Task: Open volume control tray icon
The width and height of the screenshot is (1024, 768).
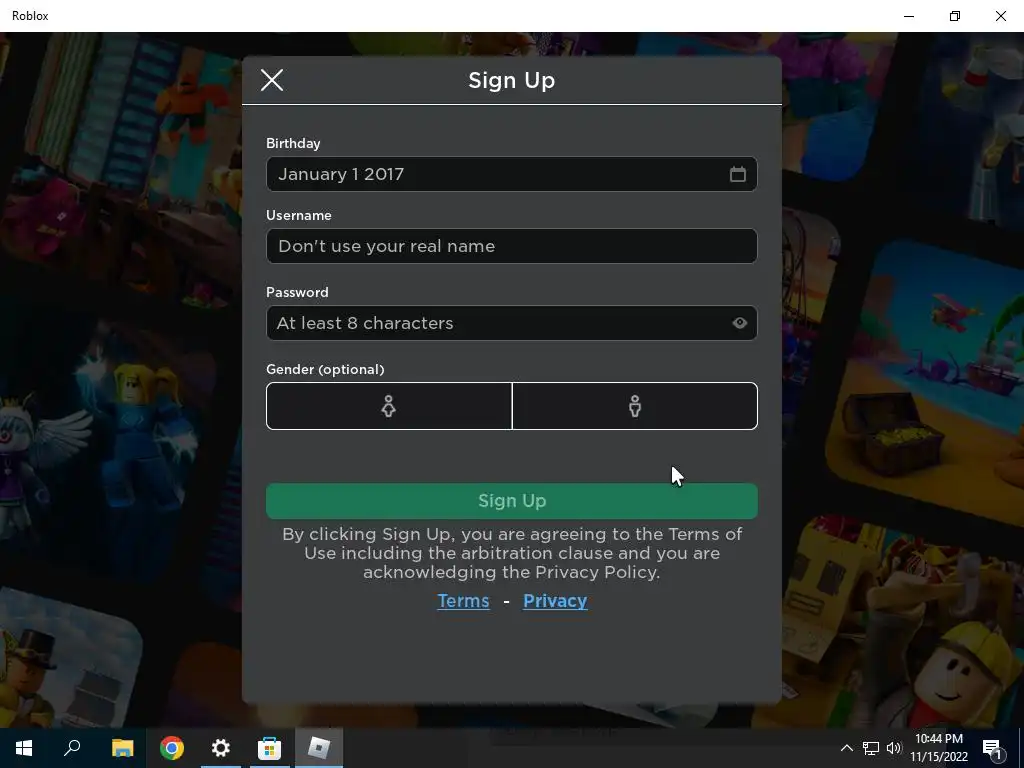Action: pyautogui.click(x=894, y=748)
